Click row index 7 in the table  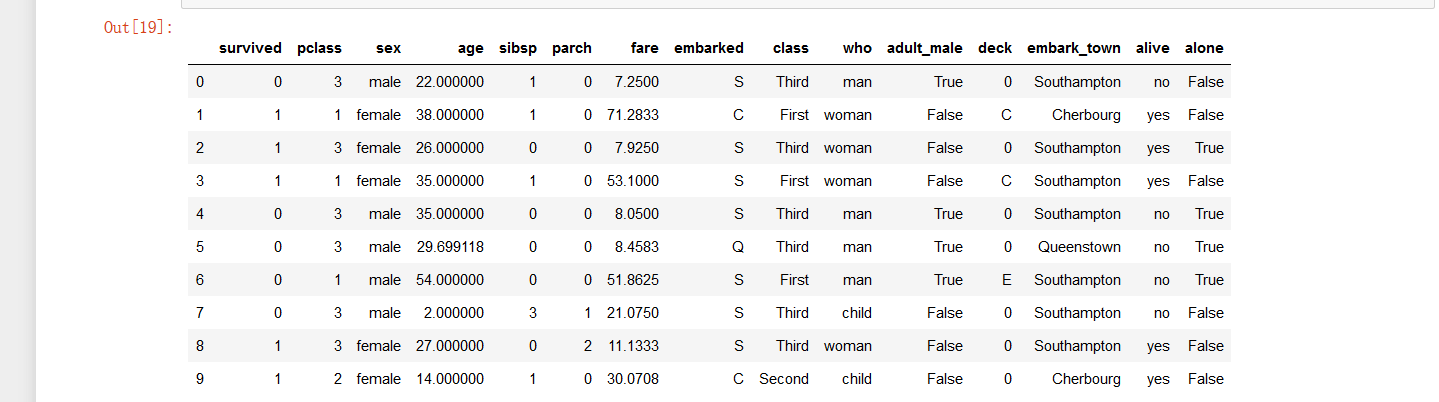tap(200, 313)
